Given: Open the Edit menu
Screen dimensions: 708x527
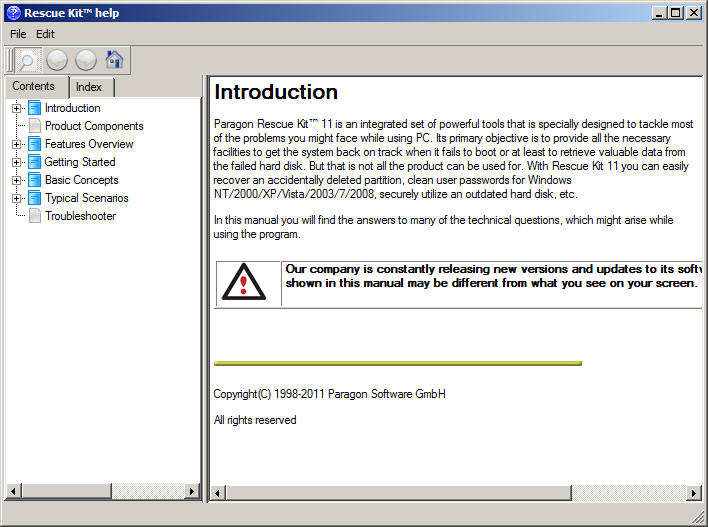Looking at the screenshot, I should click(45, 34).
